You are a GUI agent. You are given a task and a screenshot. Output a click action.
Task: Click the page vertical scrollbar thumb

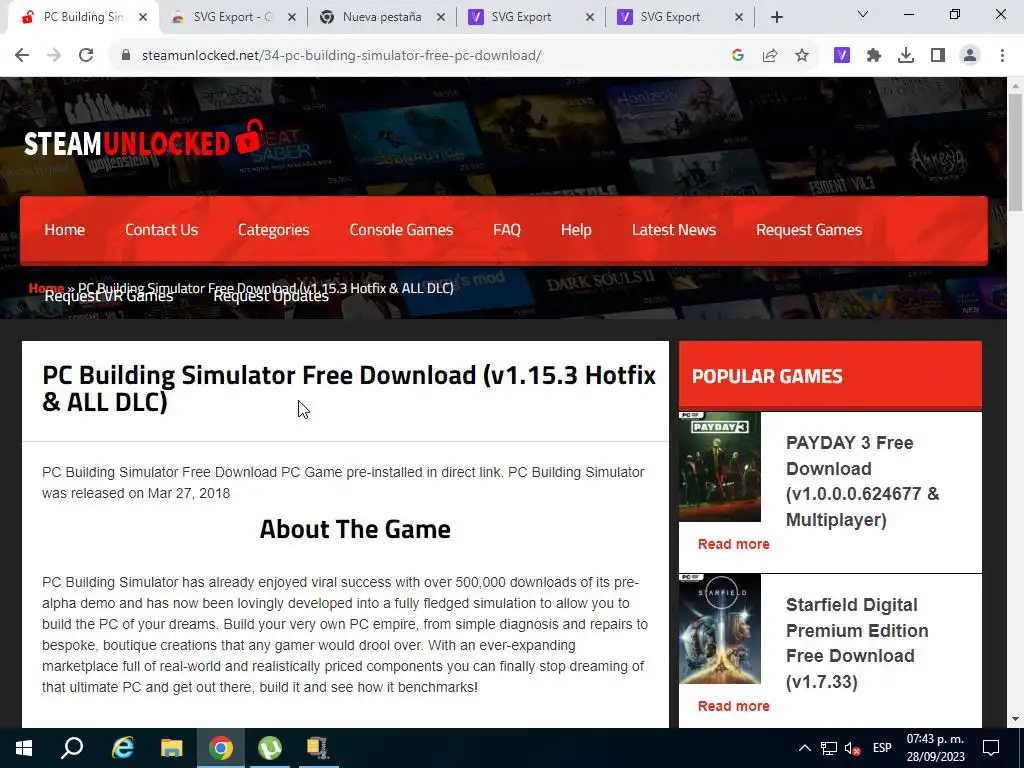pyautogui.click(x=1015, y=152)
